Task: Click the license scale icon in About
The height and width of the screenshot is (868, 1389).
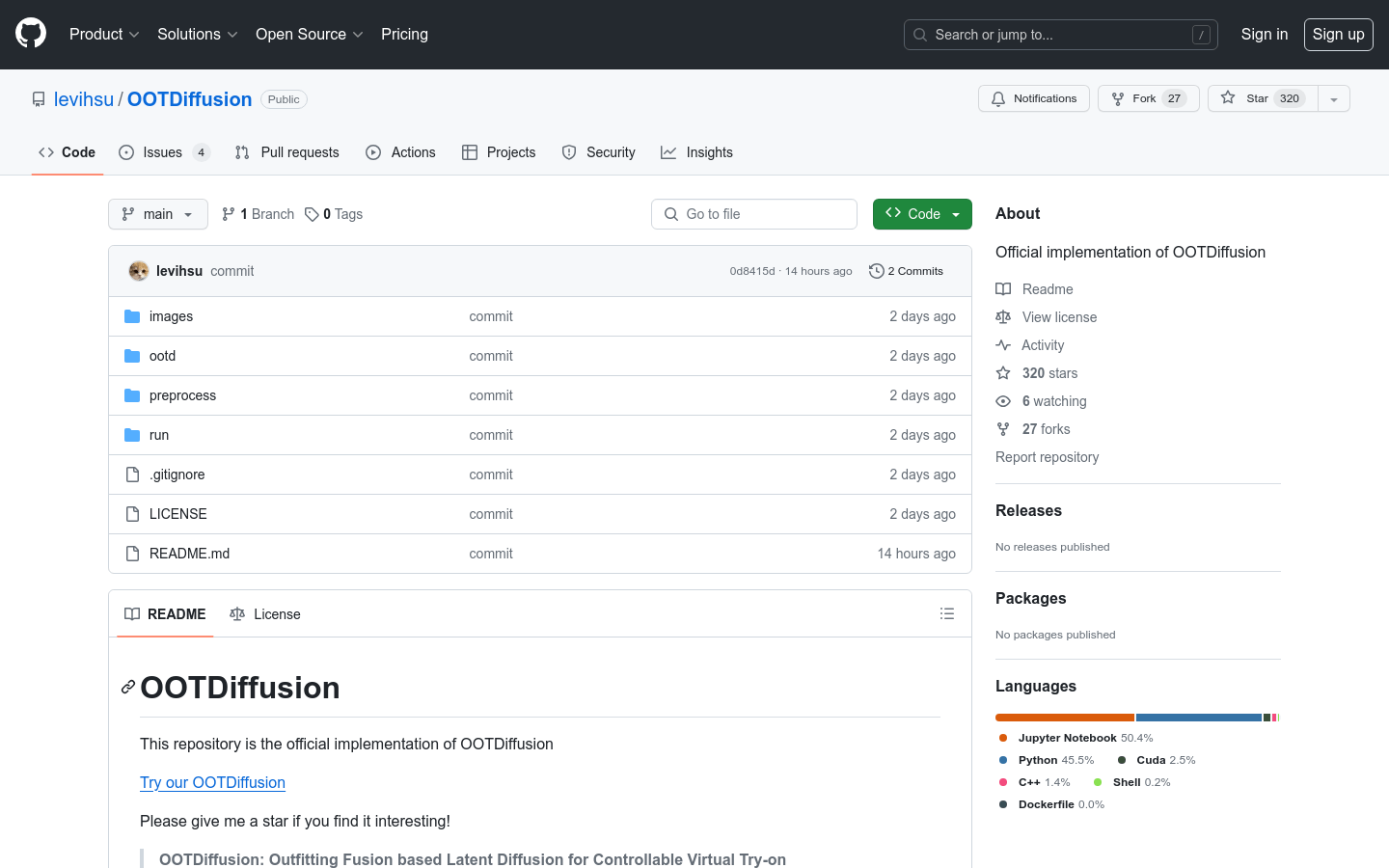Action: click(1003, 317)
